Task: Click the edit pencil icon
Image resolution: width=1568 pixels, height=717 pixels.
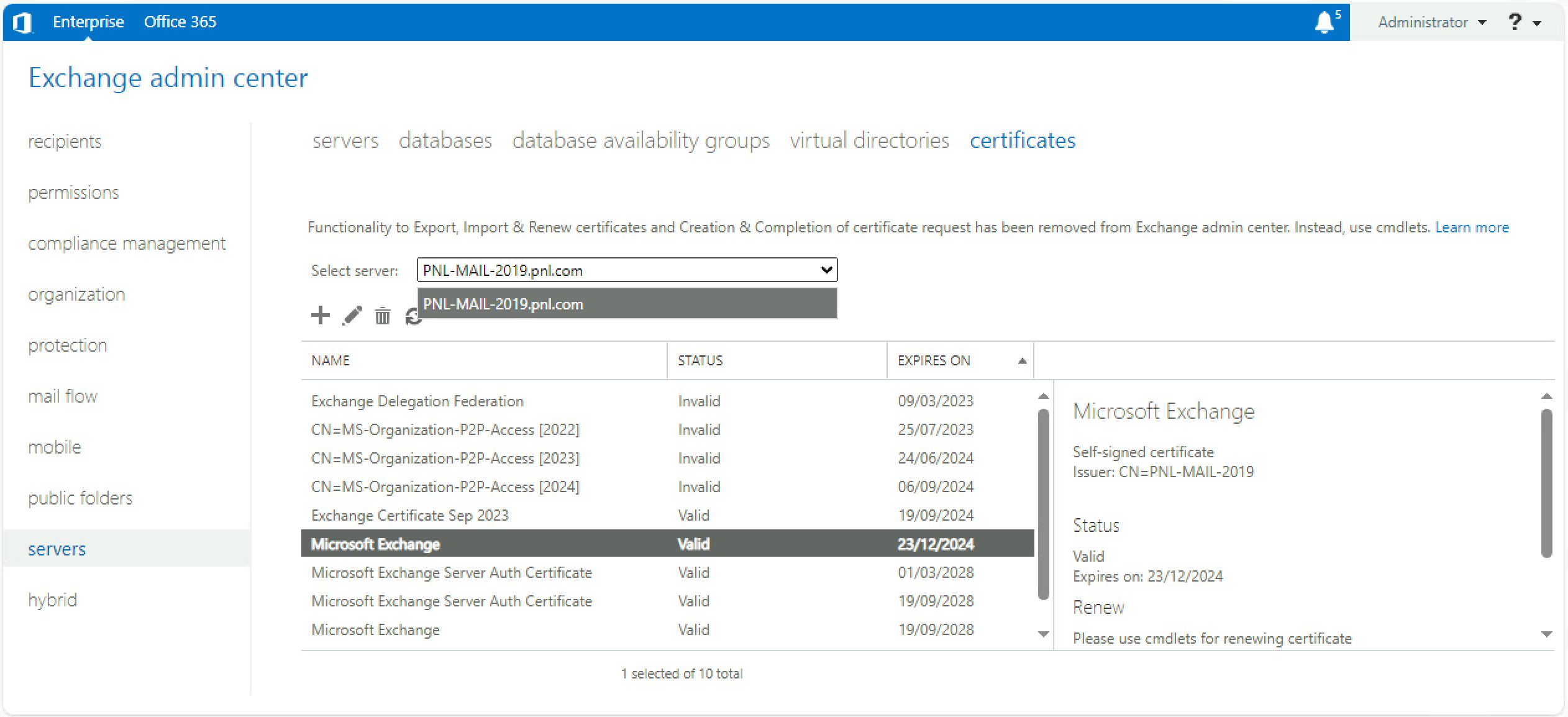Action: point(352,316)
